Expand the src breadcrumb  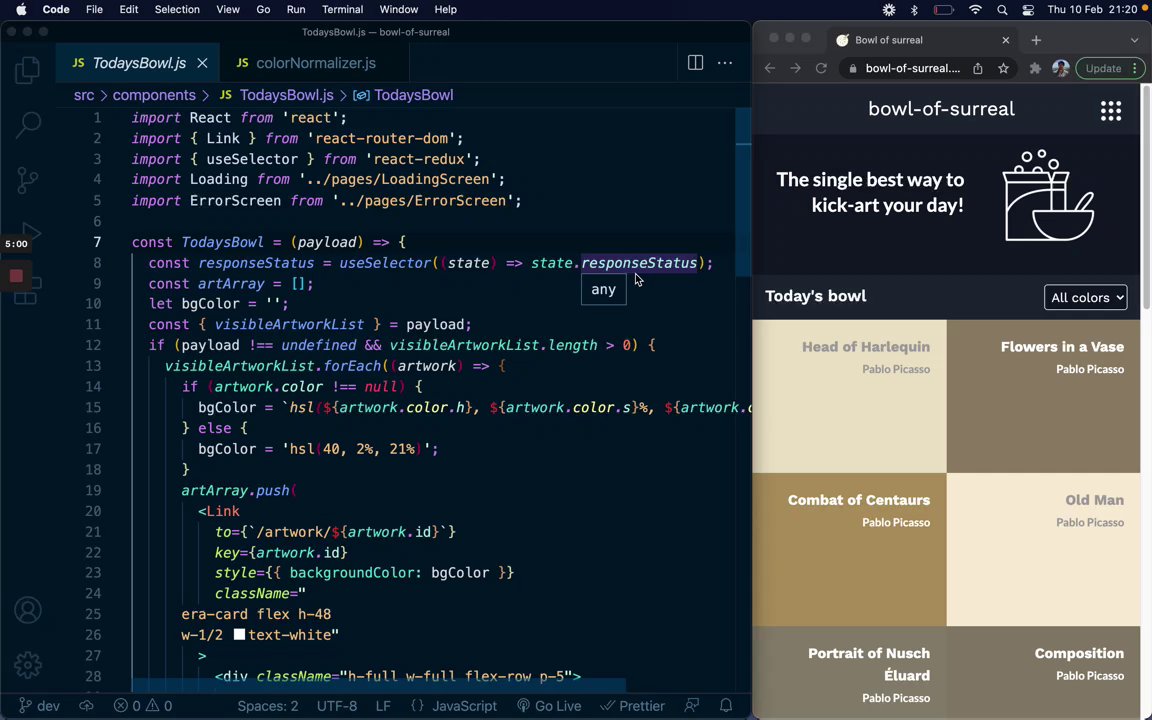click(x=84, y=96)
